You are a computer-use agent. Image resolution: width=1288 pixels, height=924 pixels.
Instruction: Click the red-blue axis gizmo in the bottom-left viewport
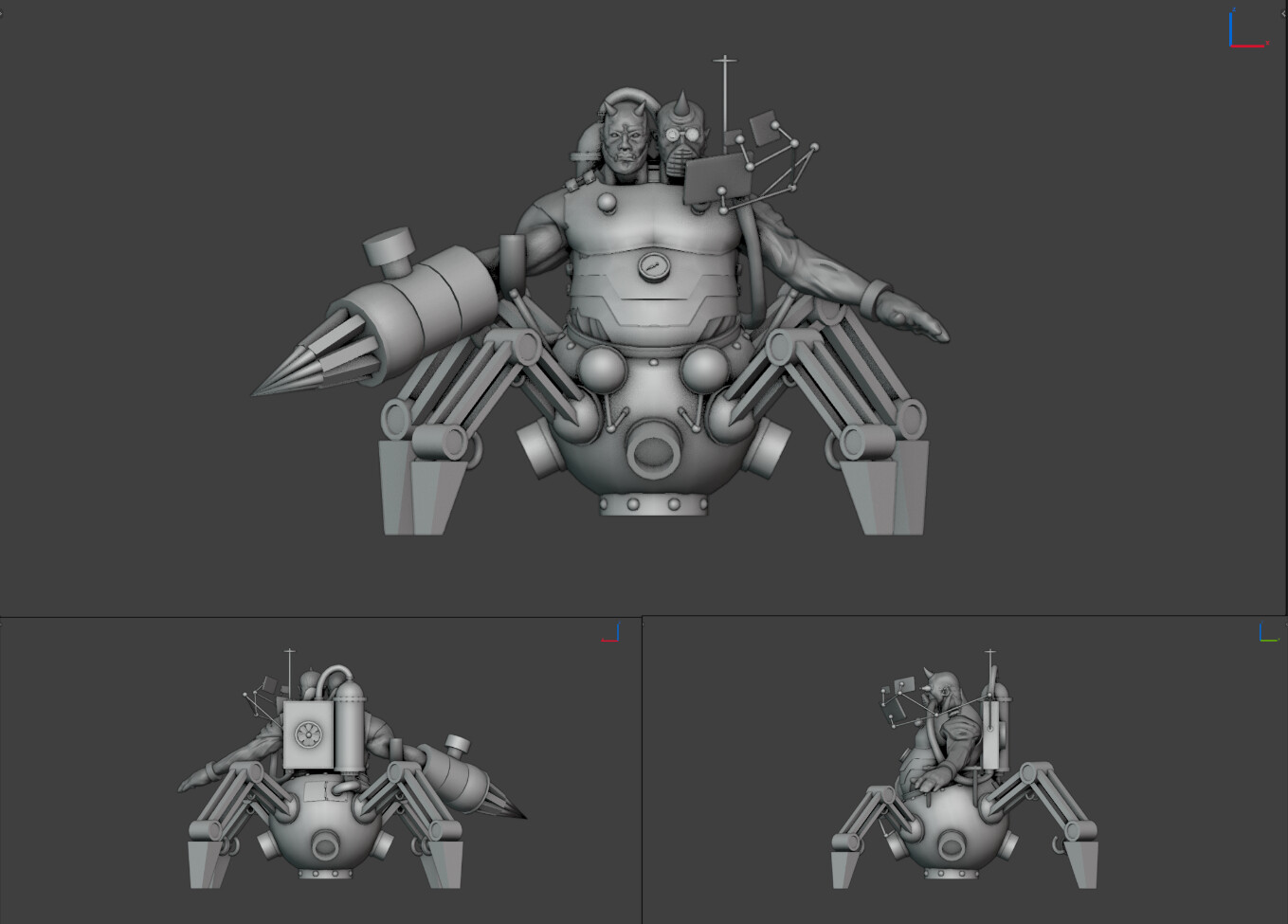(611, 633)
